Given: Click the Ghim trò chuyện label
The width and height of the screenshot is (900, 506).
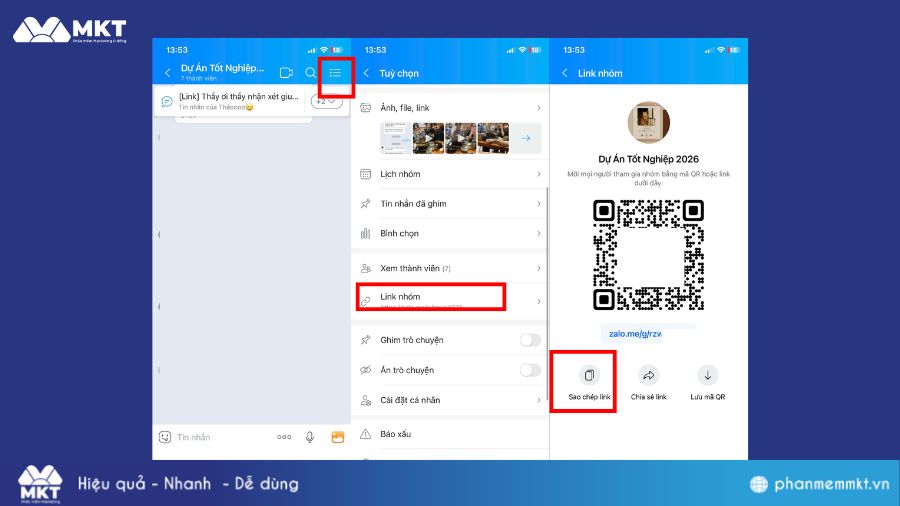Looking at the screenshot, I should 412,340.
